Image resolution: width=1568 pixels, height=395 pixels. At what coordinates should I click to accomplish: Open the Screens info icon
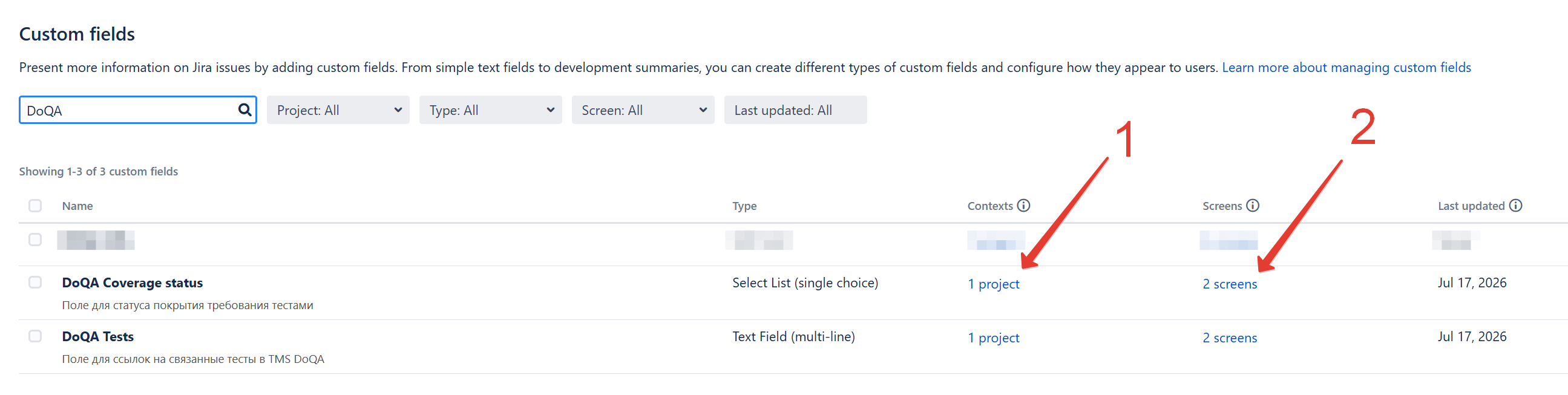pyautogui.click(x=1252, y=205)
